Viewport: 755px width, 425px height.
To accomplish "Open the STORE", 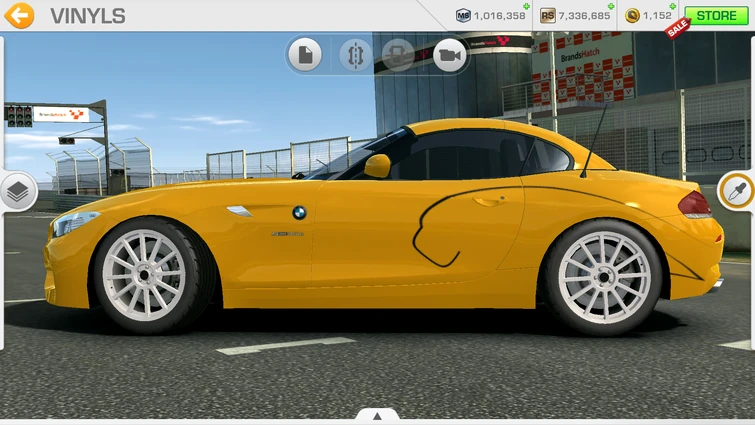I will 716,15.
